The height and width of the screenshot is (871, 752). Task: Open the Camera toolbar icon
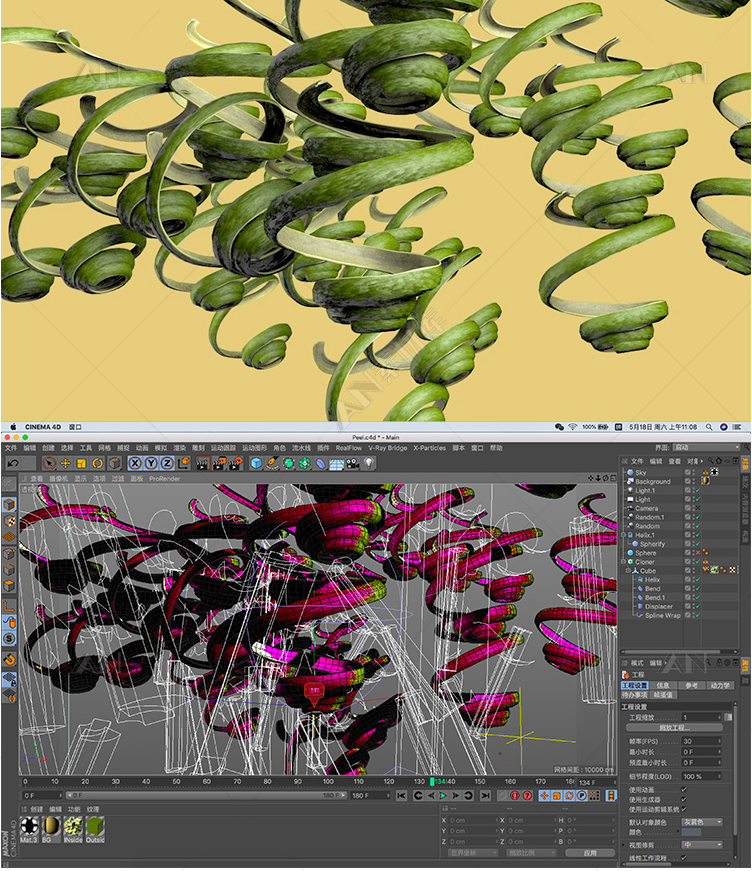pyautogui.click(x=353, y=463)
